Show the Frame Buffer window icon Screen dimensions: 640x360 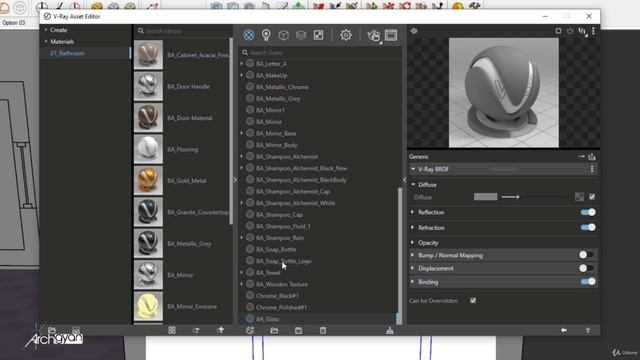coord(391,35)
